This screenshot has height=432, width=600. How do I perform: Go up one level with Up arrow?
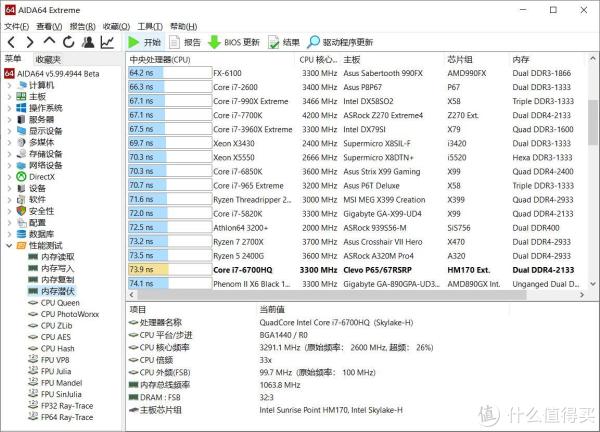coord(49,41)
